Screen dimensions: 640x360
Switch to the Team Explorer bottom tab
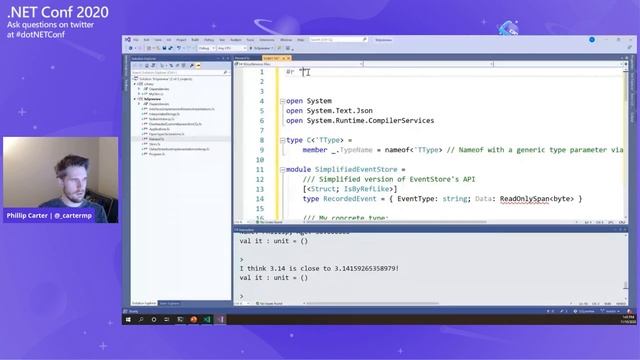(x=169, y=303)
